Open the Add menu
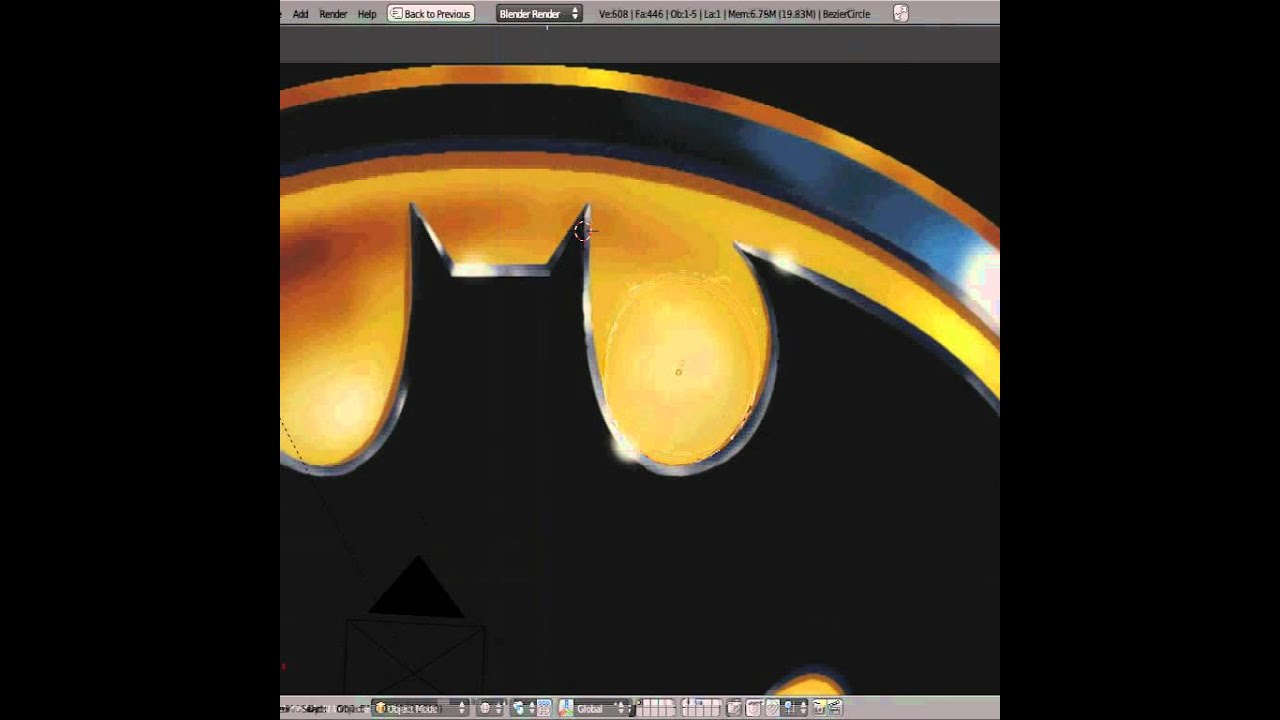The width and height of the screenshot is (1280, 720). [300, 14]
